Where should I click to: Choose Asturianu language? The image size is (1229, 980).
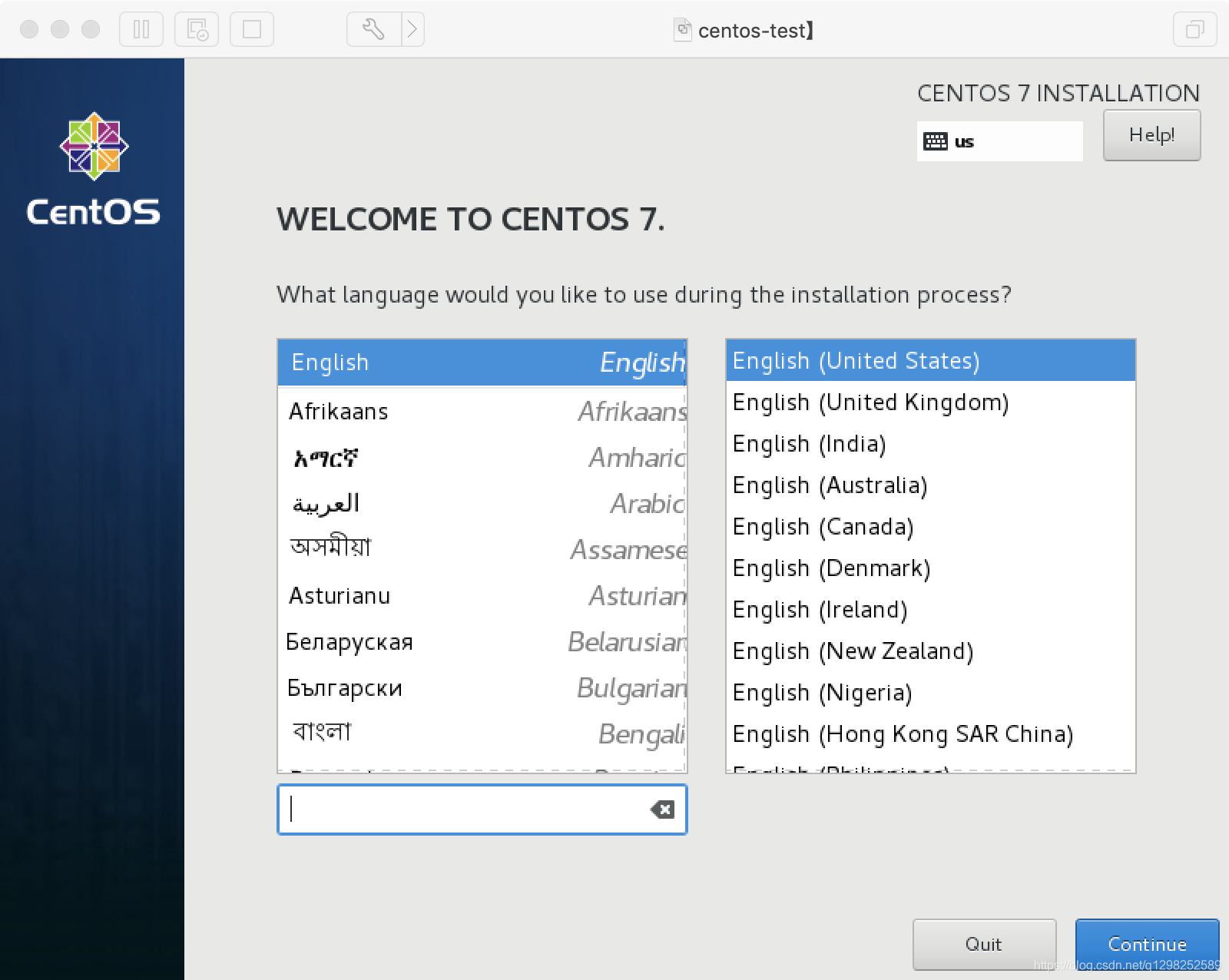[482, 596]
